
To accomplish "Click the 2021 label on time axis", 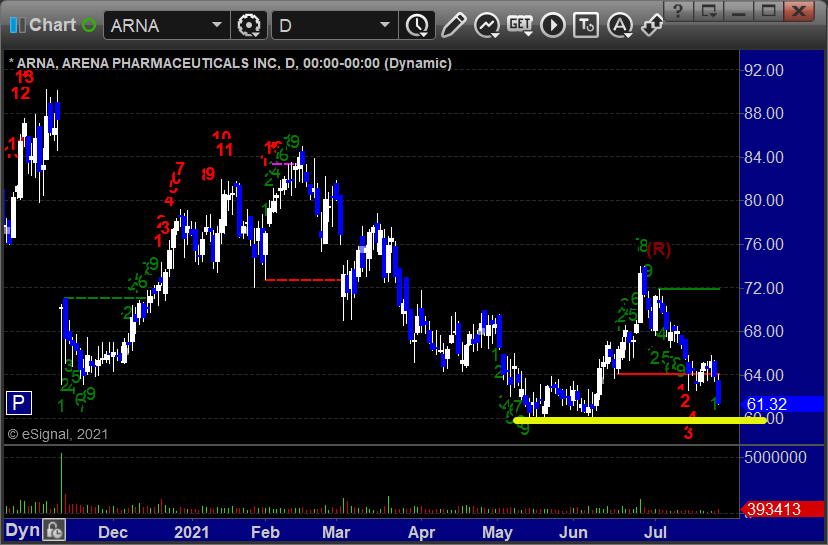I will pyautogui.click(x=191, y=532).
